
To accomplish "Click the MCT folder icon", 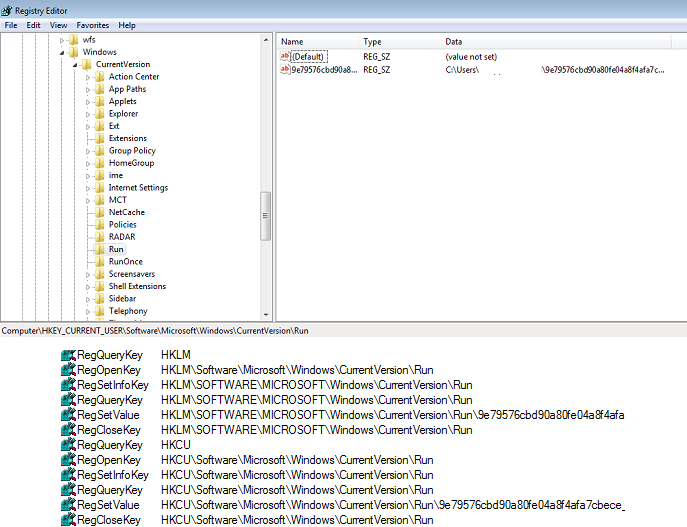I will [x=99, y=200].
